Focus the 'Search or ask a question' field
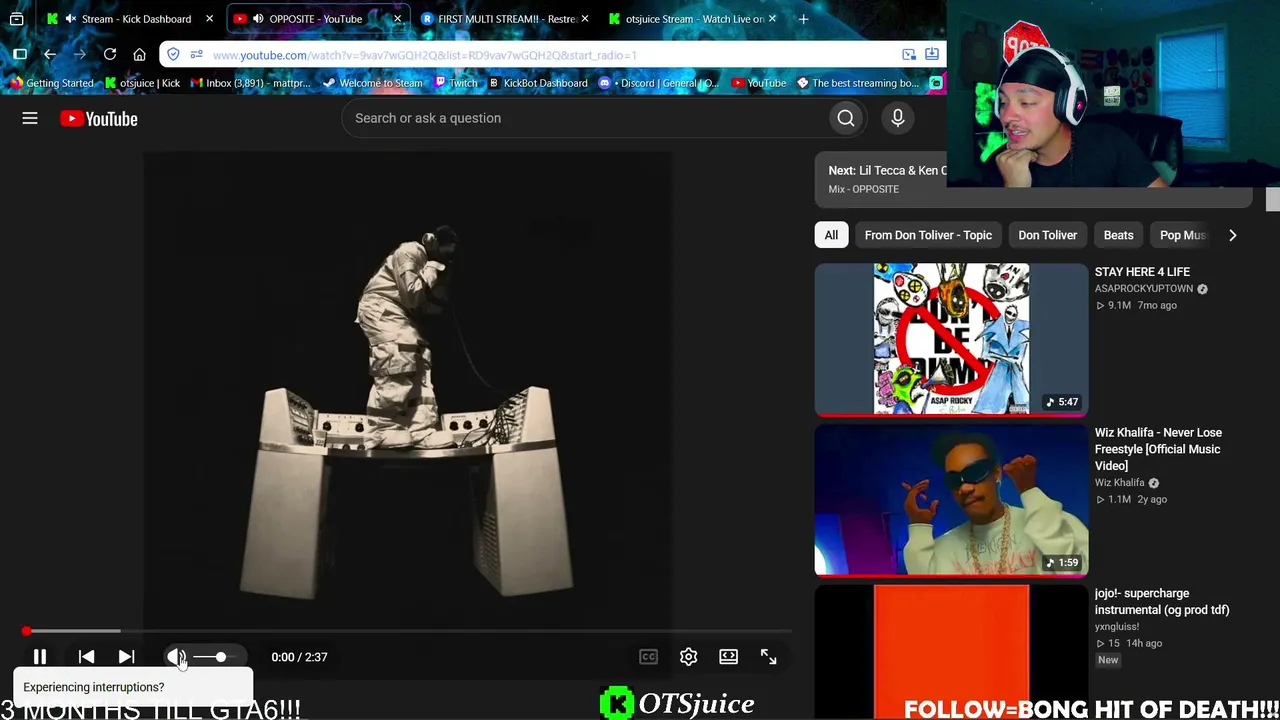 (x=585, y=118)
